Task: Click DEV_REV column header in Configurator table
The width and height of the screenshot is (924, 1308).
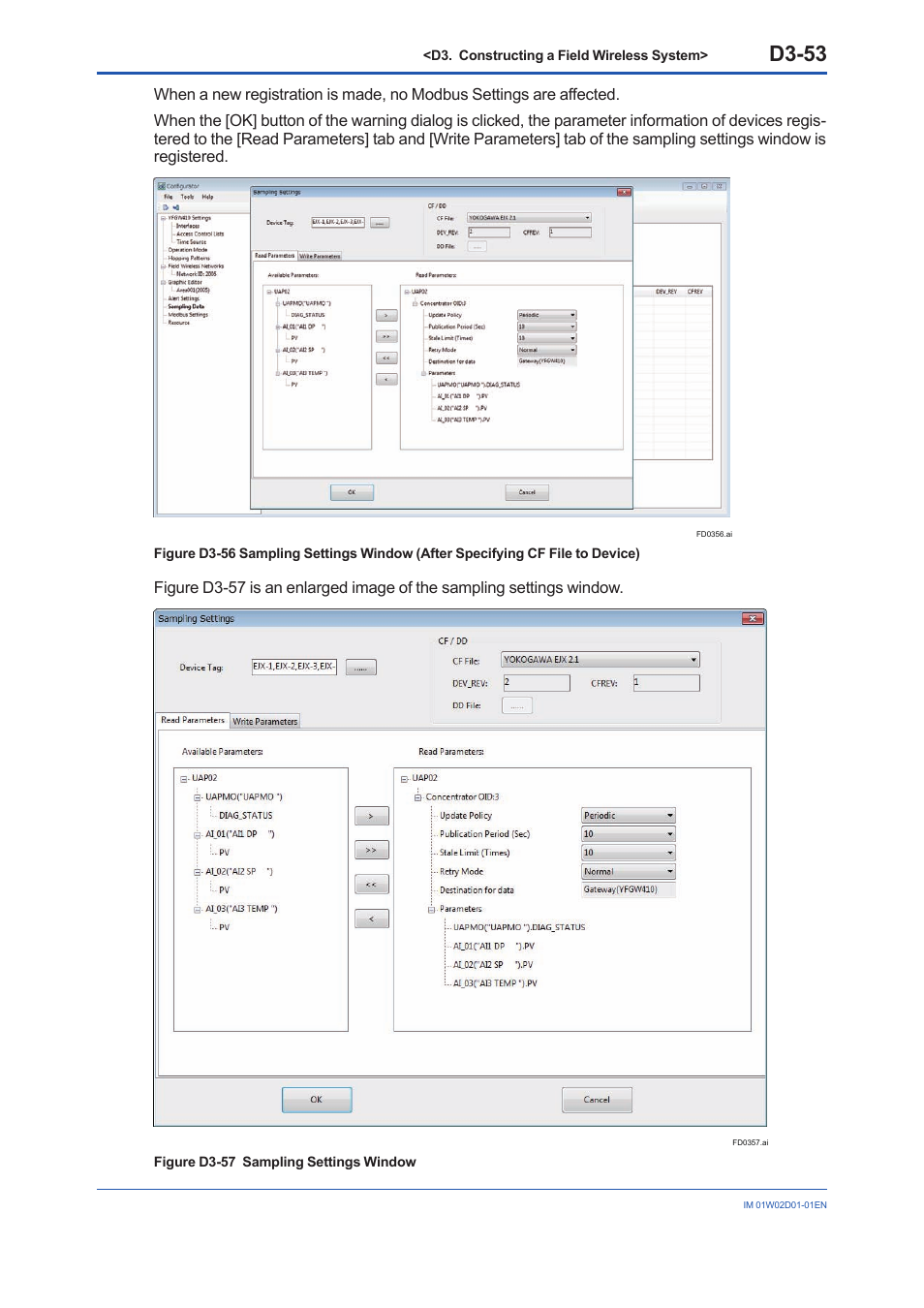Action: tap(666, 292)
